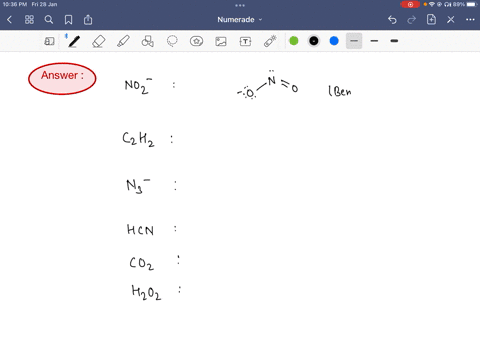Viewport: 480px width, 360px height.
Task: Add a new page
Action: (431, 20)
